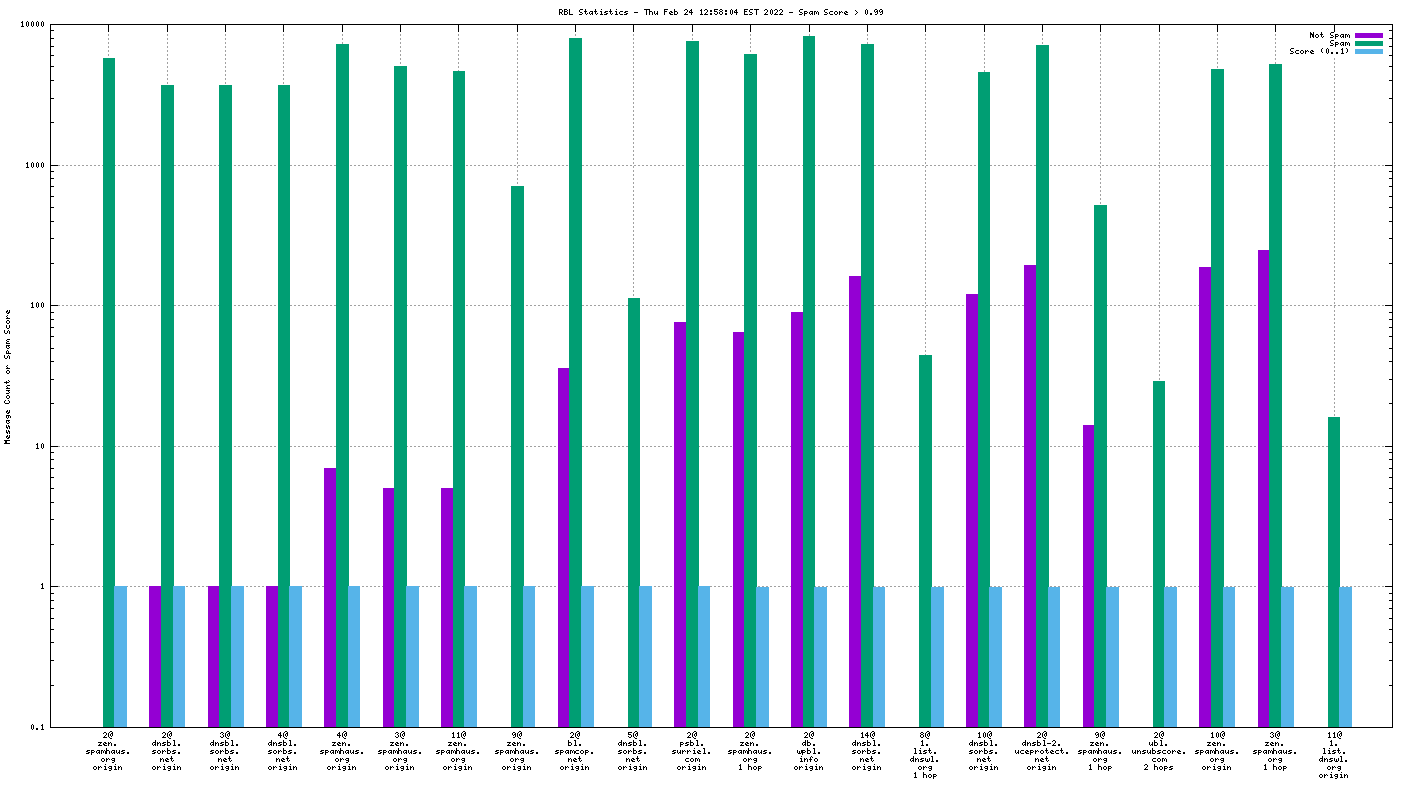Image resolution: width=1408 pixels, height=792 pixels.
Task: Select the ubl.unsubscore.com 2 hops axis label
Action: 1158,751
